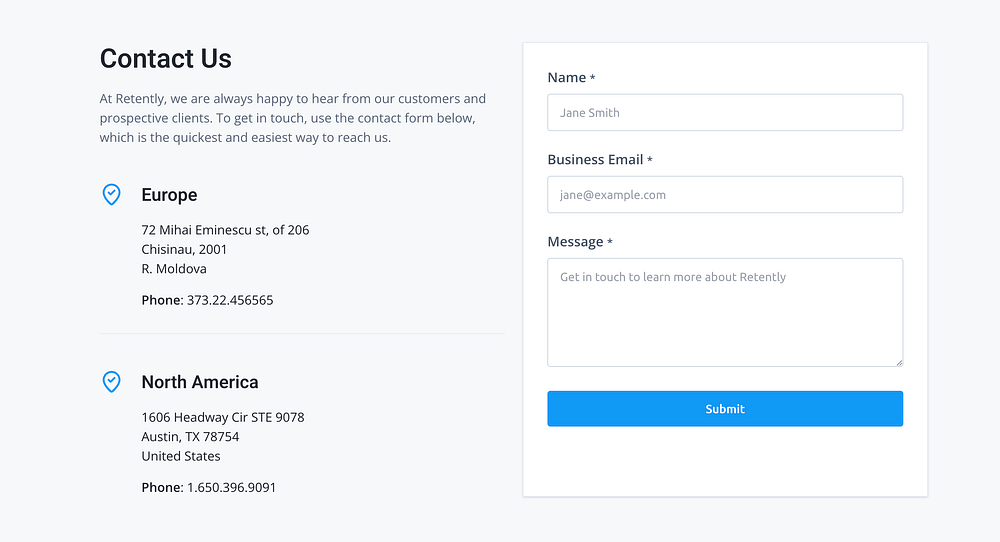The image size is (1000, 542).
Task: Grab the Message box resize handle
Action: [898, 362]
